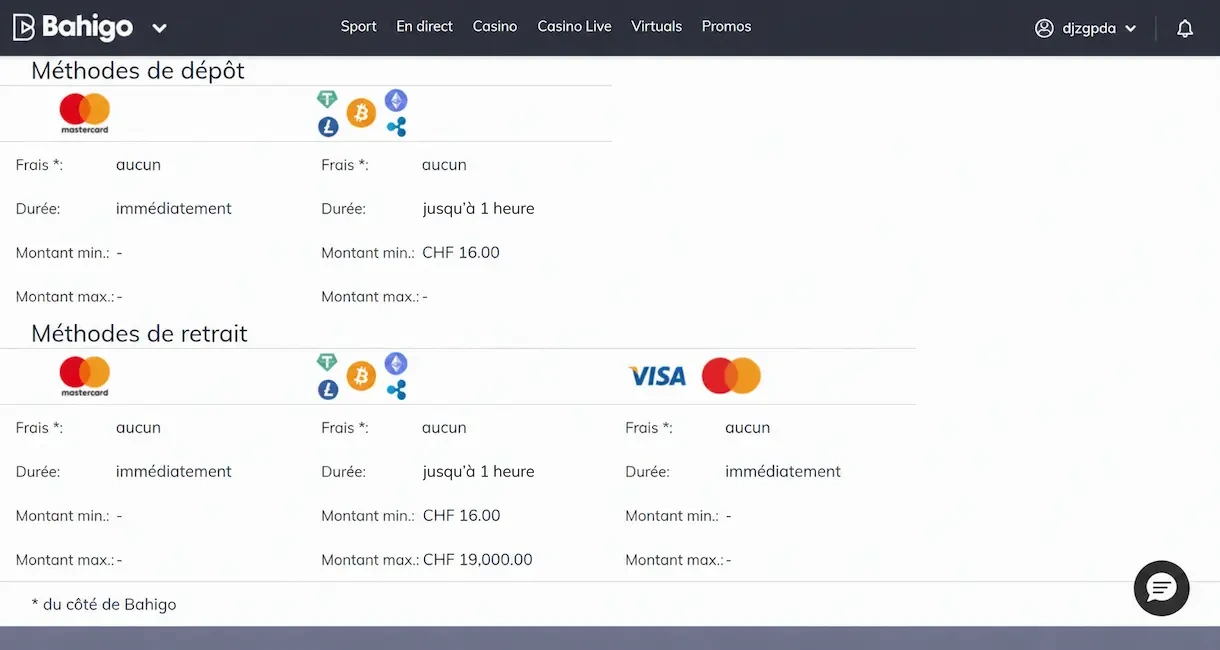Click the Tether icon in the withdrawal methods
The image size is (1220, 650).
327,362
